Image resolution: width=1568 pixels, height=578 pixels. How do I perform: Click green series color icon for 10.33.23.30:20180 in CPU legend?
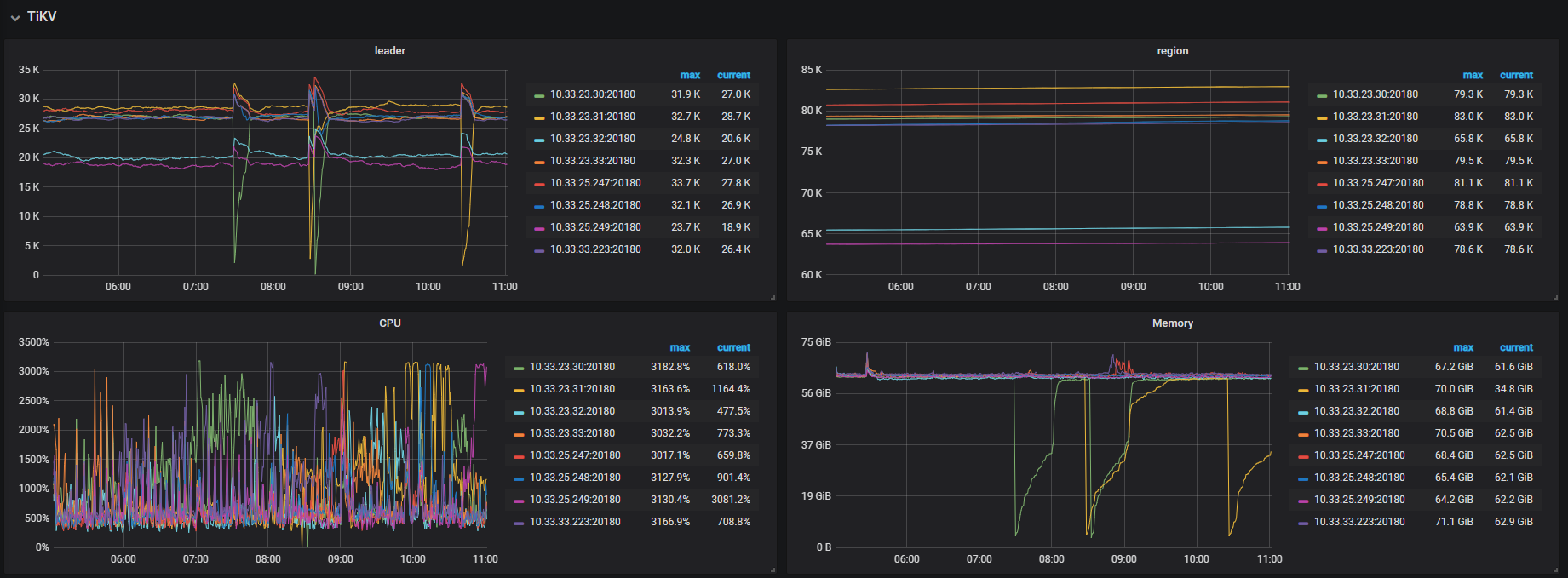coord(519,368)
